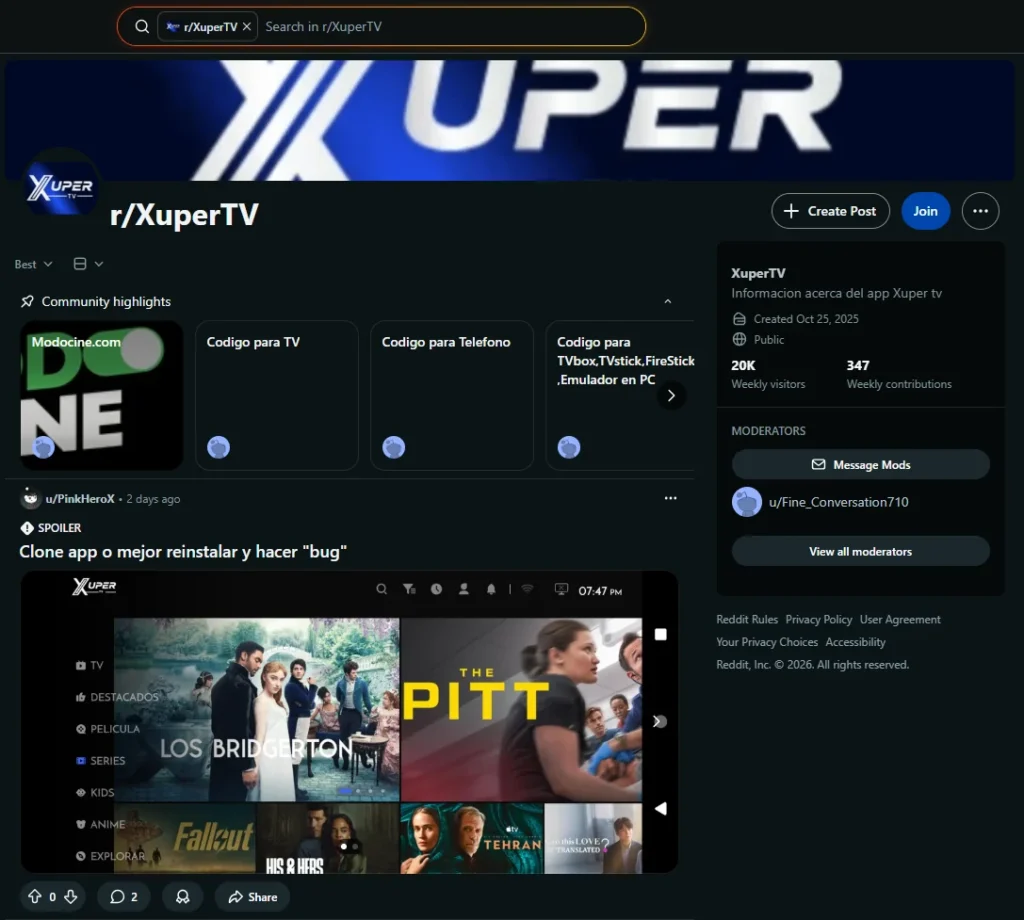Screen dimensions: 1024x920
Task: Open post options three-dot menu
Action: (x=671, y=498)
